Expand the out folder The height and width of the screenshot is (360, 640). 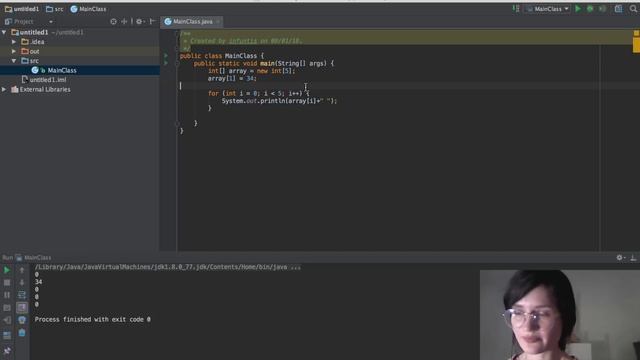[x=14, y=51]
